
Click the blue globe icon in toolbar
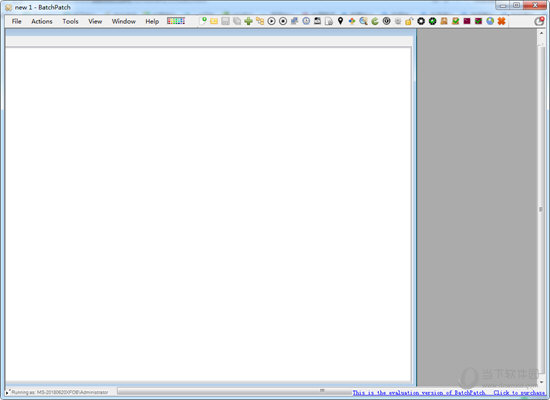pos(490,21)
